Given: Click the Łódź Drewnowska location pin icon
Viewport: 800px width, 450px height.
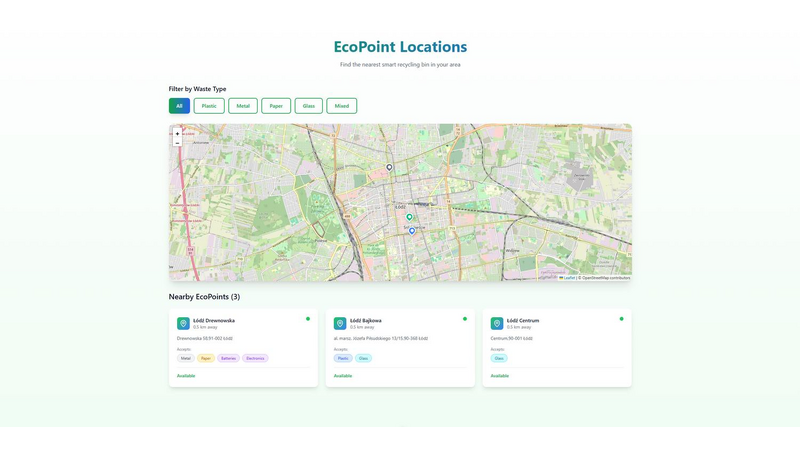Looking at the screenshot, I should pos(183,324).
